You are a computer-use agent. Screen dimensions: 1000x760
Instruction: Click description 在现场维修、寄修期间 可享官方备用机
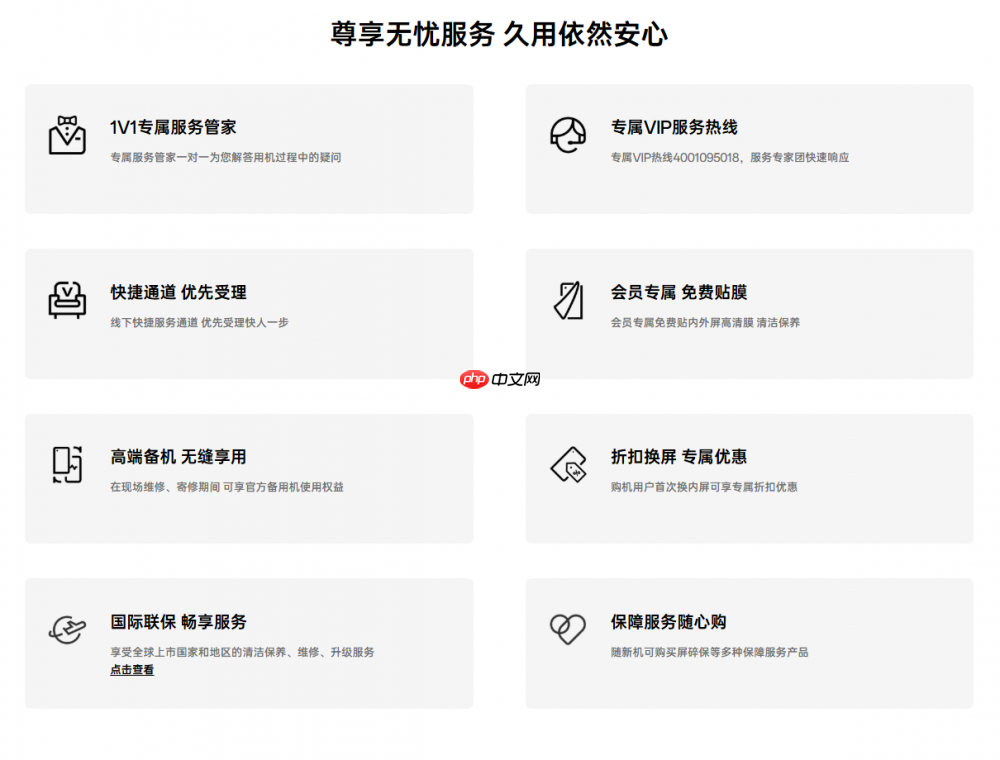pyautogui.click(x=227, y=487)
